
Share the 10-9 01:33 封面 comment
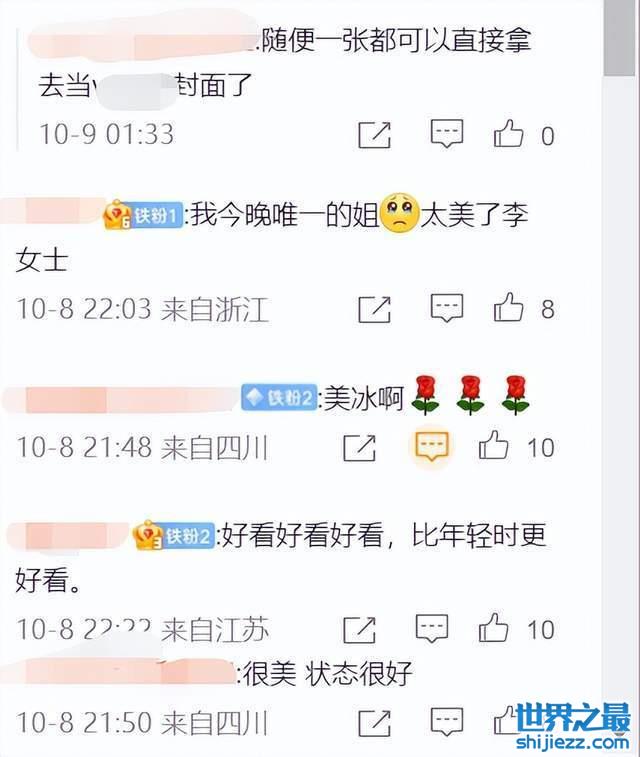tap(374, 135)
